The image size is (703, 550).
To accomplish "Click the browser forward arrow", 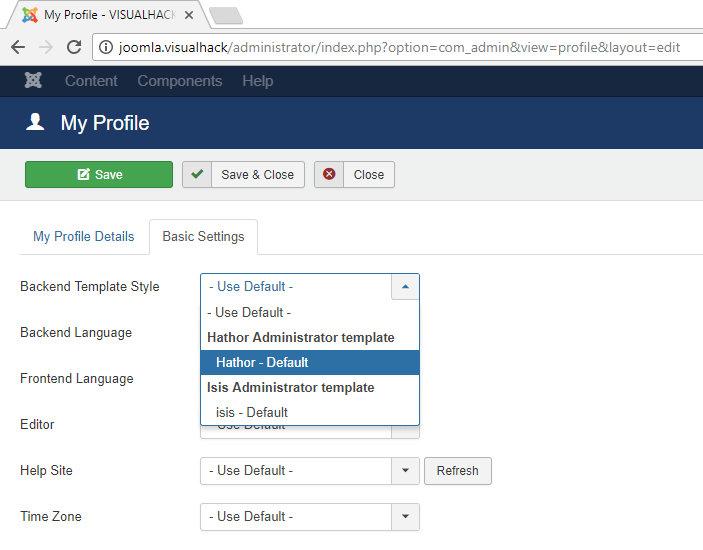I will 46,47.
